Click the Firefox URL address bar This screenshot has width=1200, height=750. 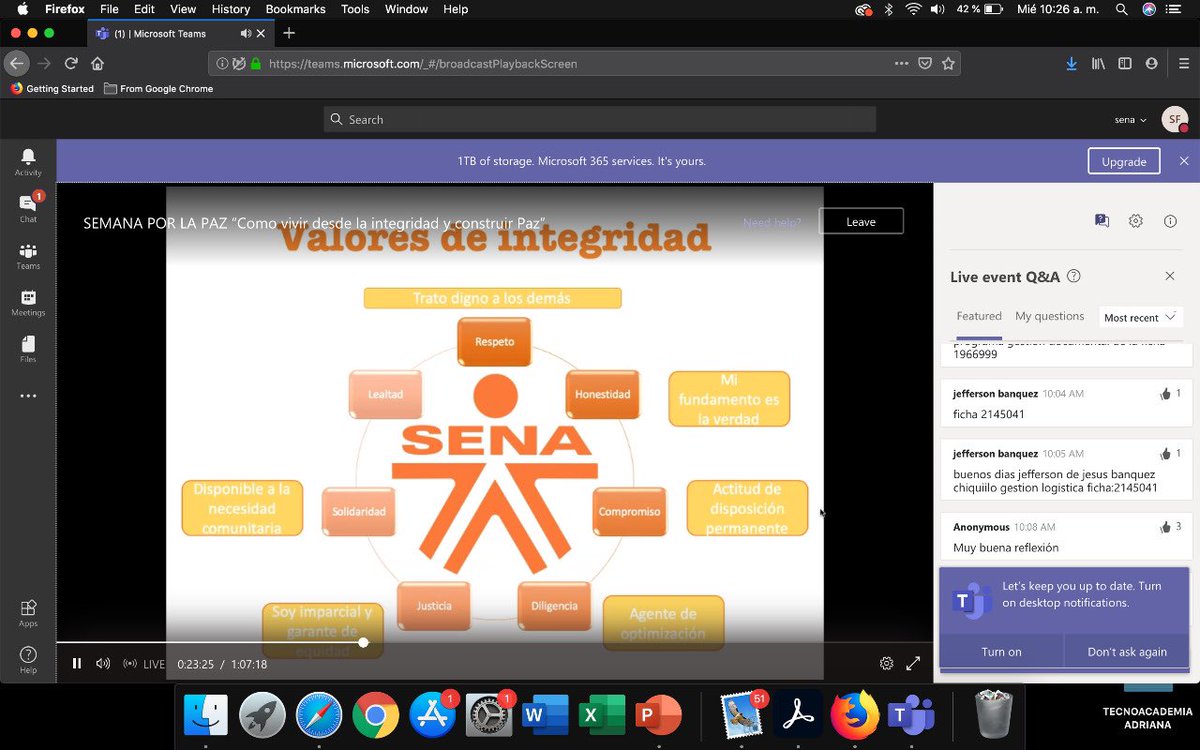pyautogui.click(x=585, y=63)
